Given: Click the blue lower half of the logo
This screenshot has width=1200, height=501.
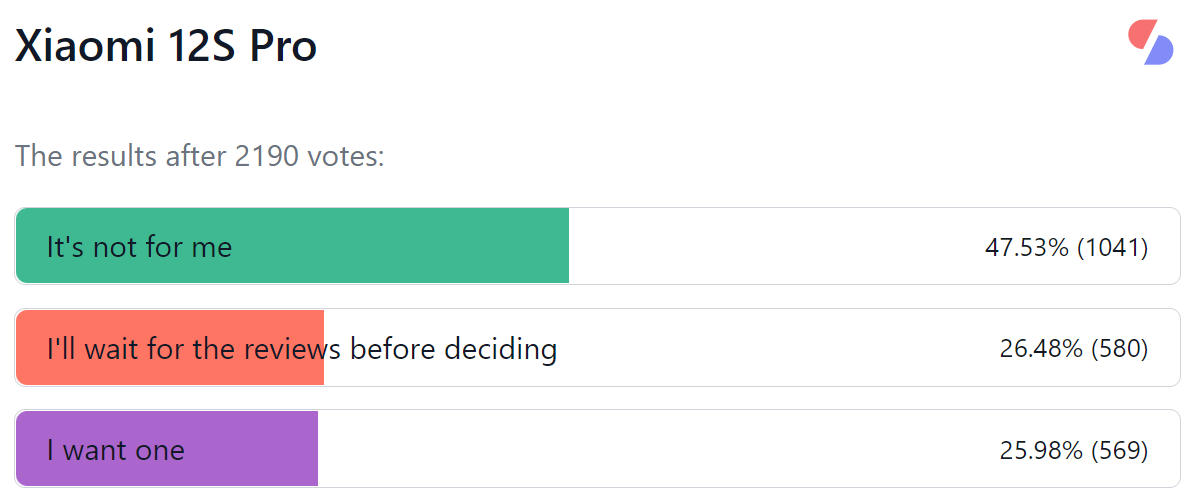Looking at the screenshot, I should (x=1159, y=51).
